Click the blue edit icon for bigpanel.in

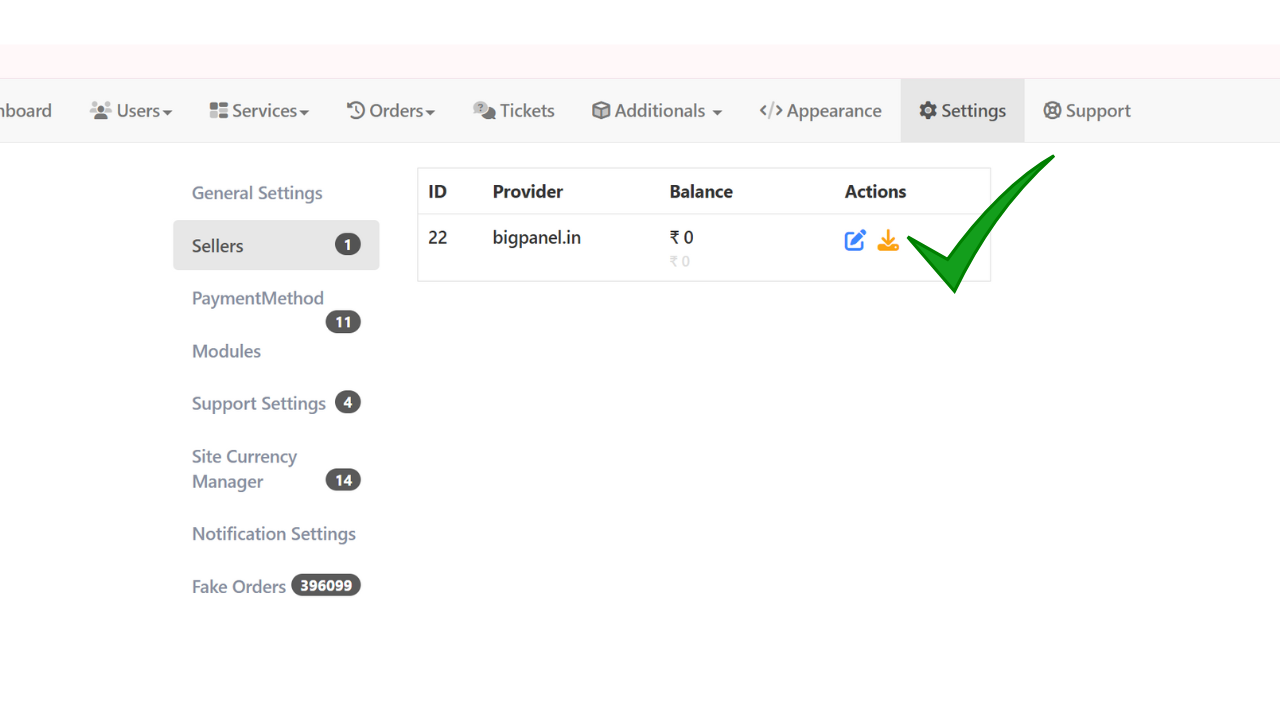click(855, 240)
